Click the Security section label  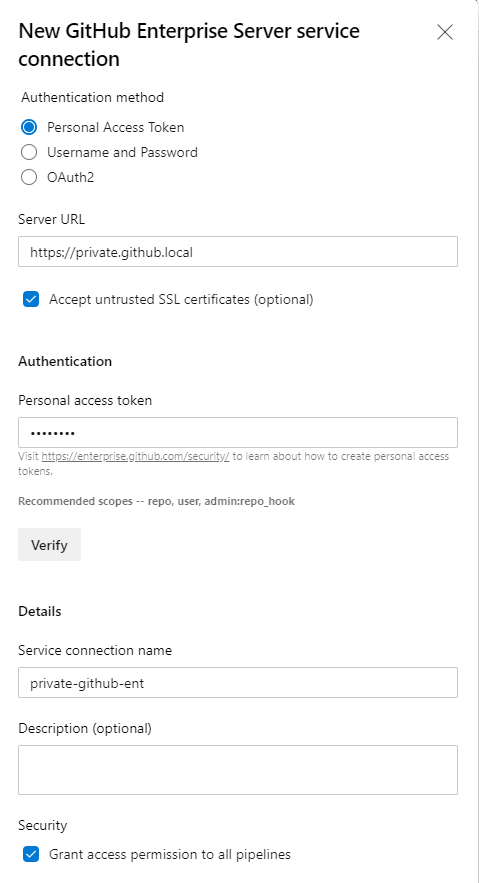pos(42,826)
